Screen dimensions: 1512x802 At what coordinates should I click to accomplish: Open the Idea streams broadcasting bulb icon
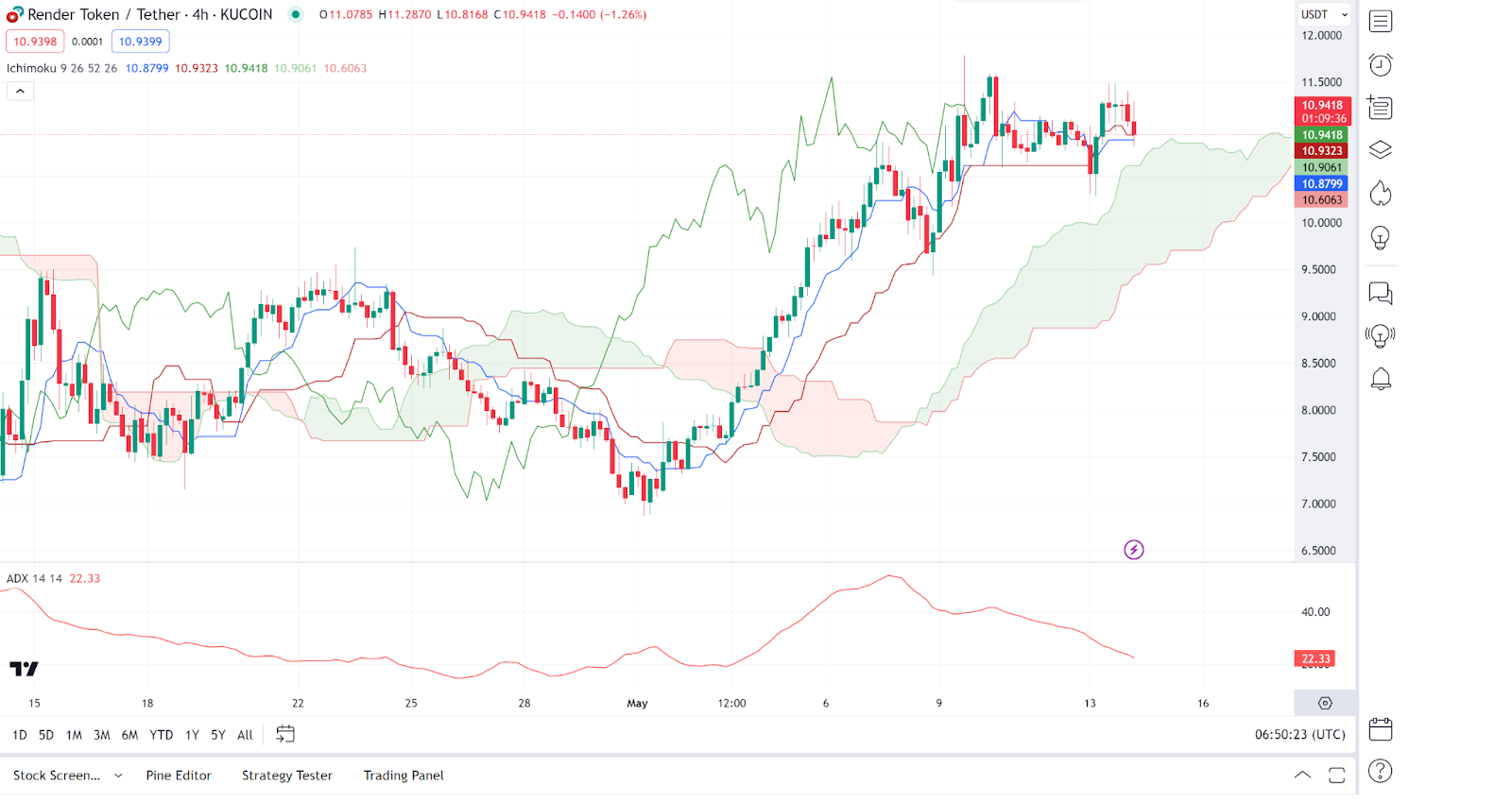click(x=1381, y=335)
